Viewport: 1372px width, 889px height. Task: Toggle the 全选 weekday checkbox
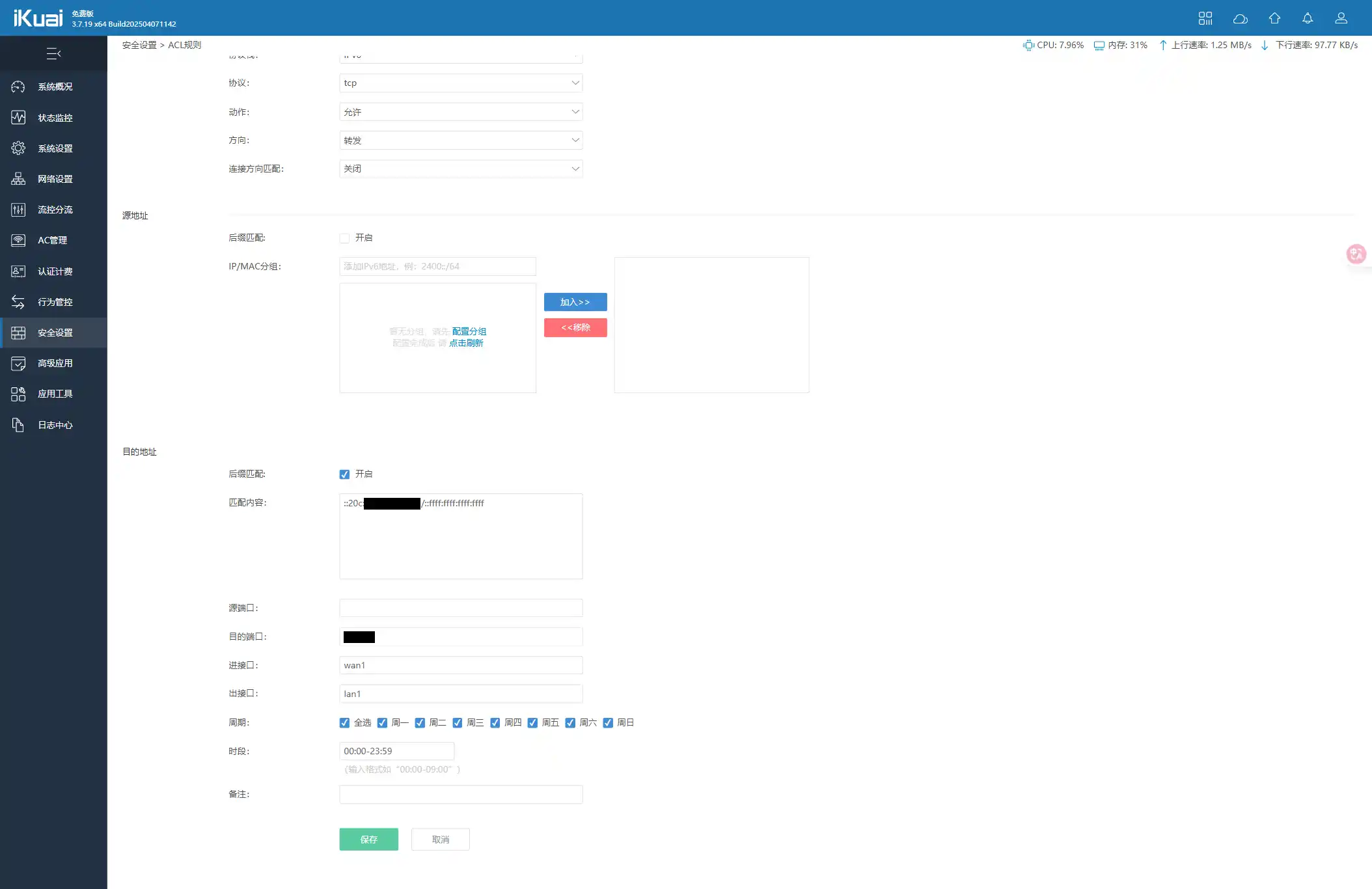pyautogui.click(x=344, y=723)
